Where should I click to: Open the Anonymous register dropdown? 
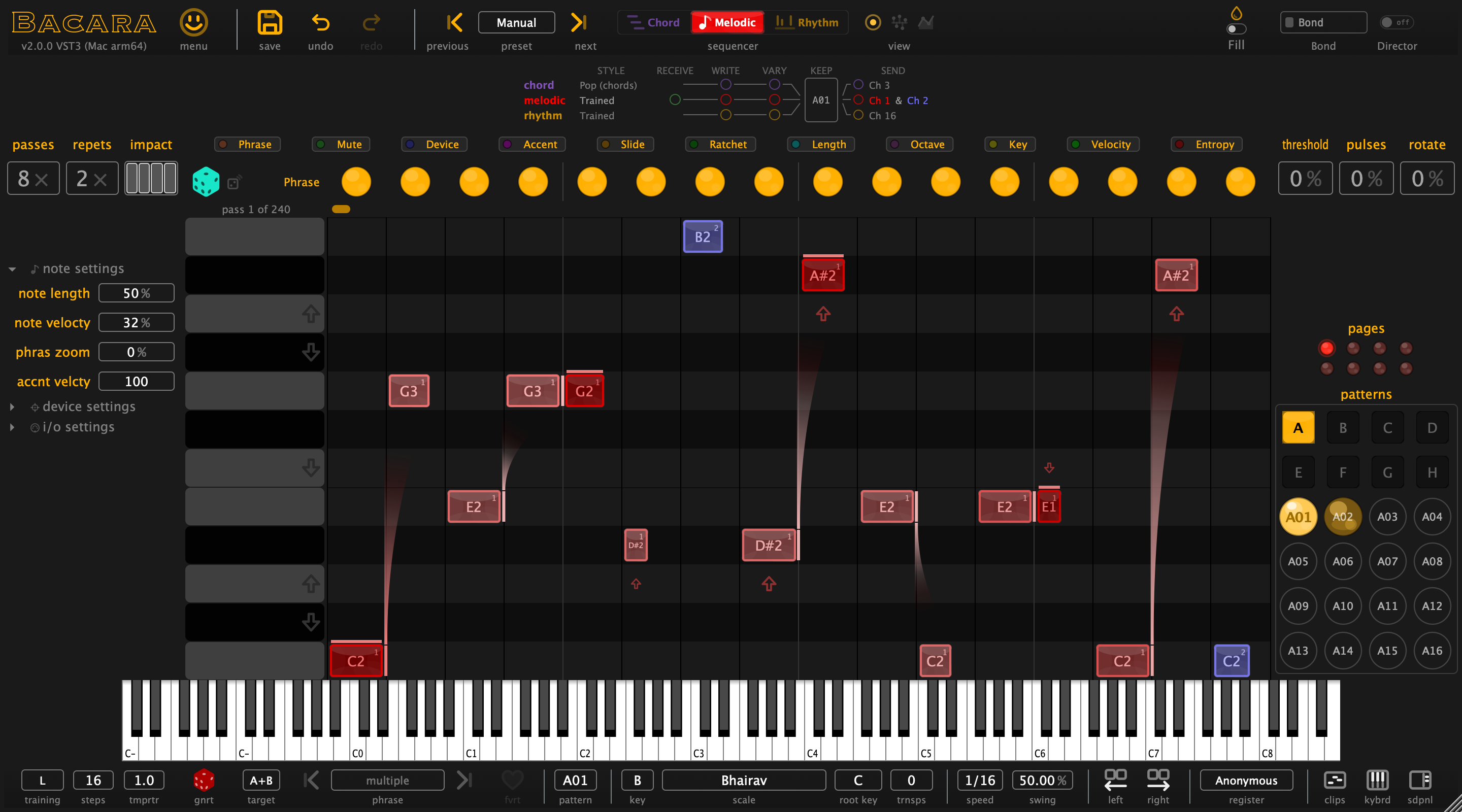coord(1246,780)
